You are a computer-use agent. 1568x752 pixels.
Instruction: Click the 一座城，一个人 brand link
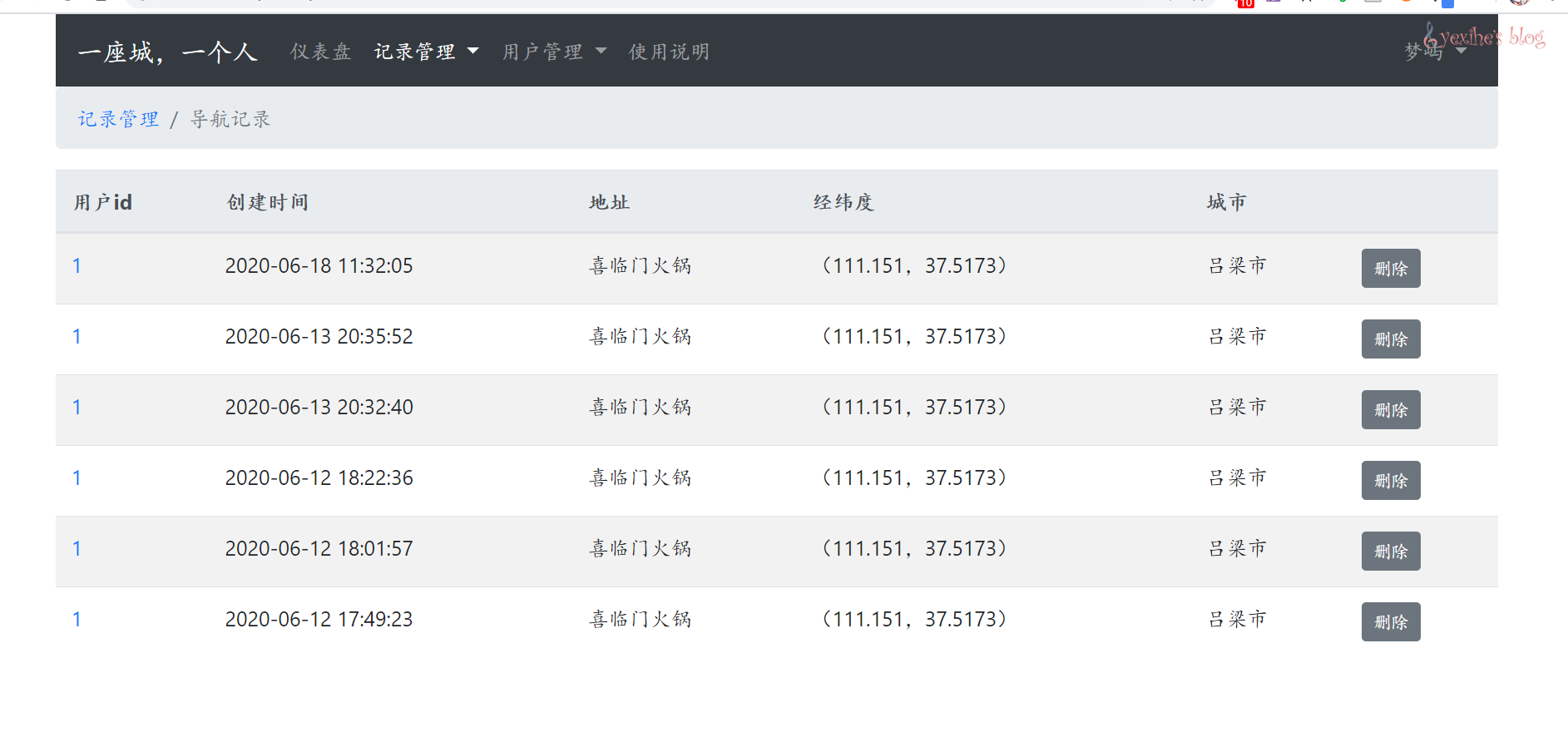tap(168, 51)
